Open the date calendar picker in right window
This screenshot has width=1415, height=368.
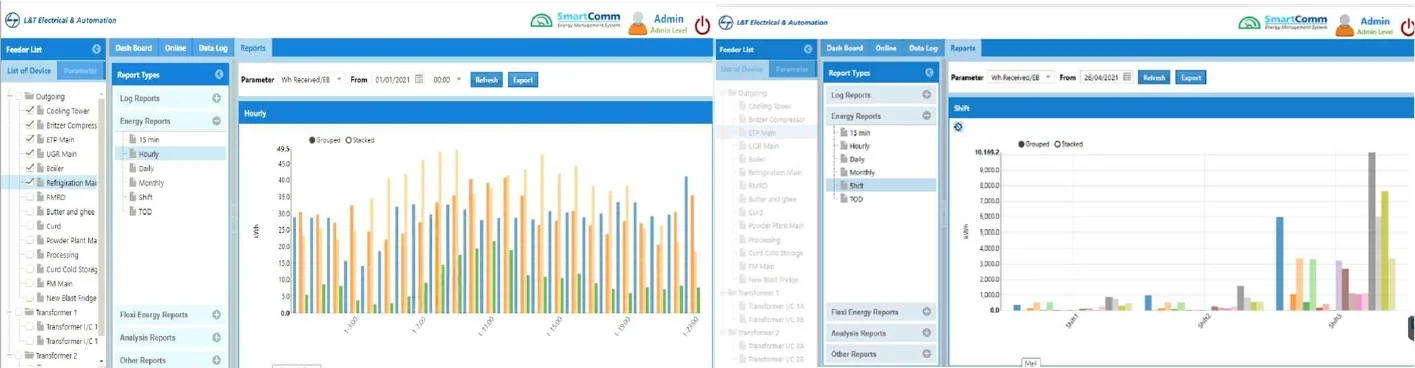[1127, 77]
